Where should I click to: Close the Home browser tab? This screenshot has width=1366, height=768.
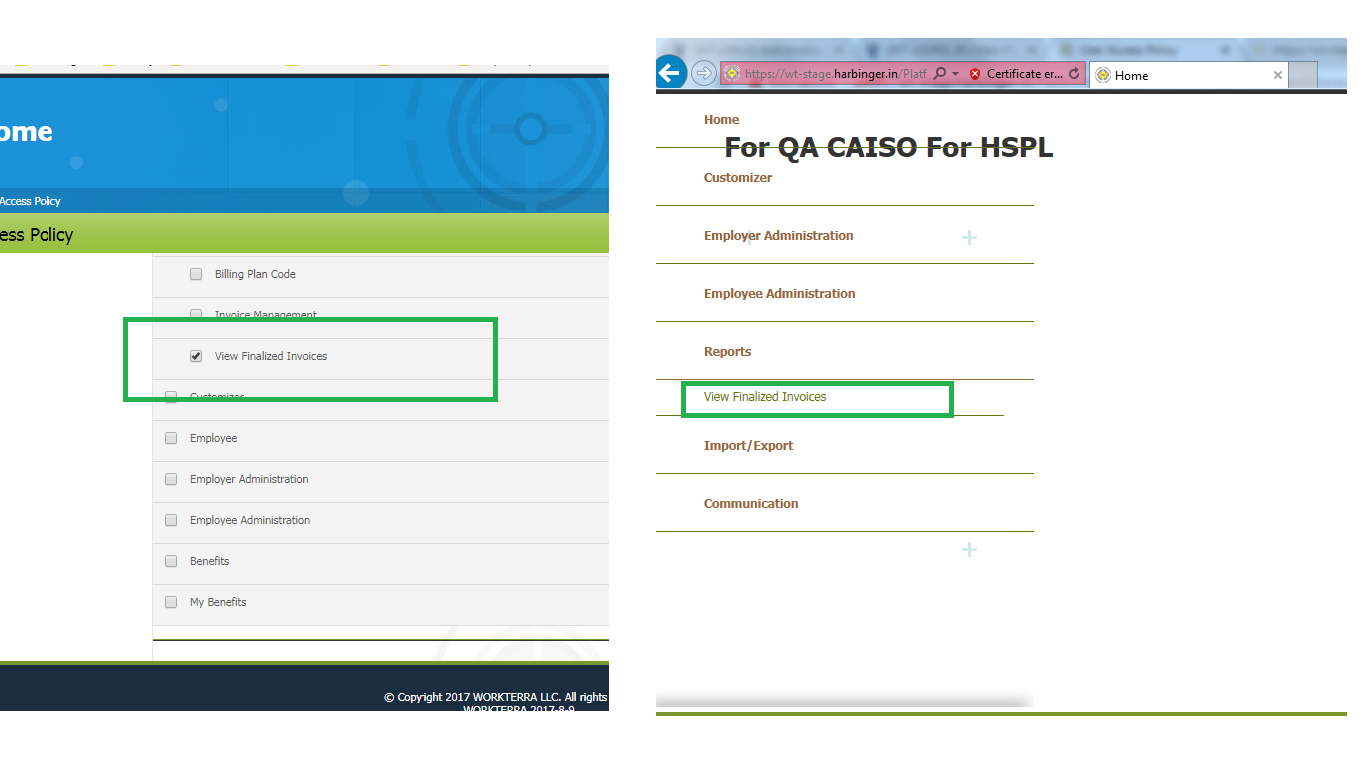pos(1277,75)
